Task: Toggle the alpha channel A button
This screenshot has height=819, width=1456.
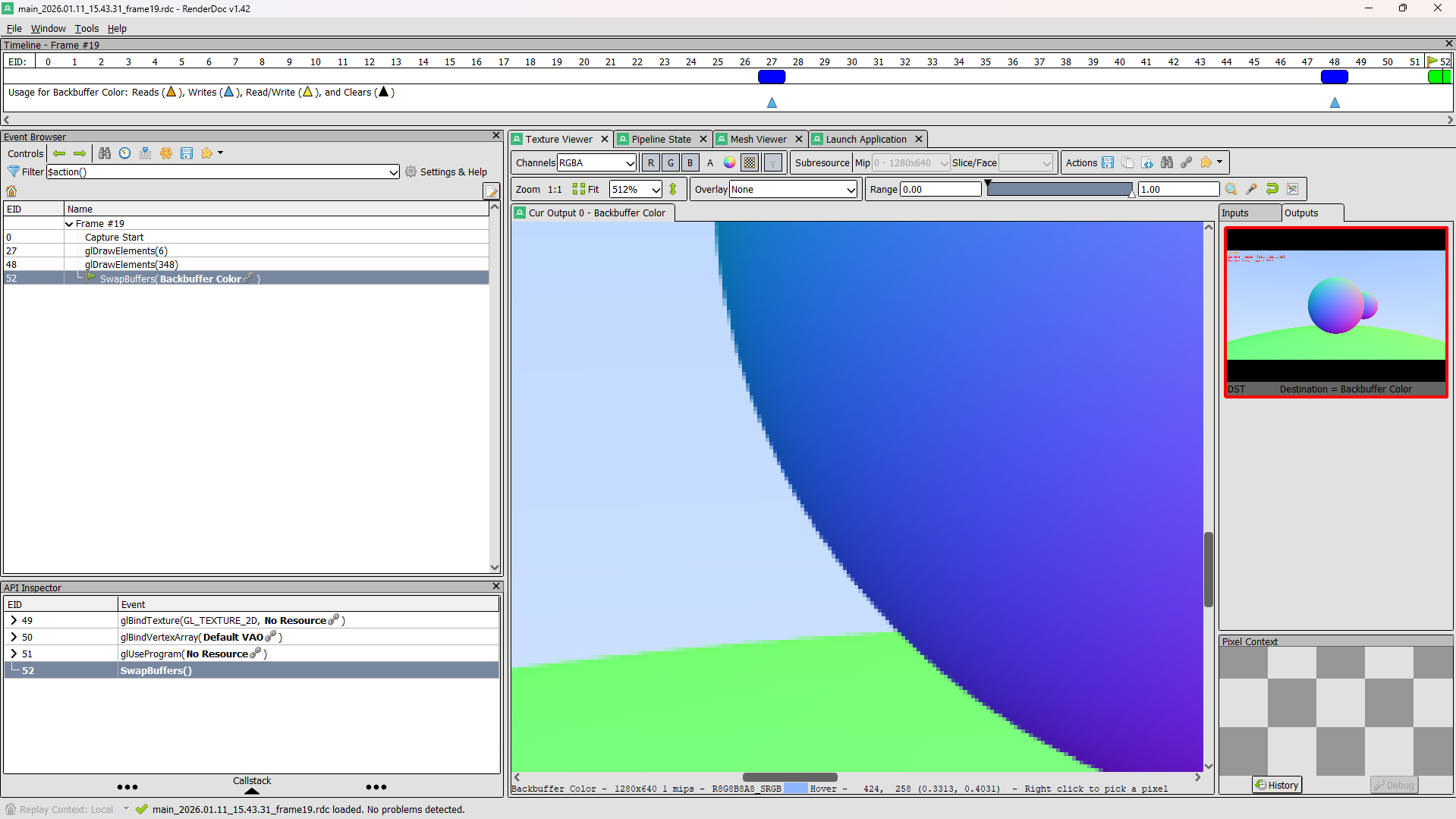Action: (710, 162)
